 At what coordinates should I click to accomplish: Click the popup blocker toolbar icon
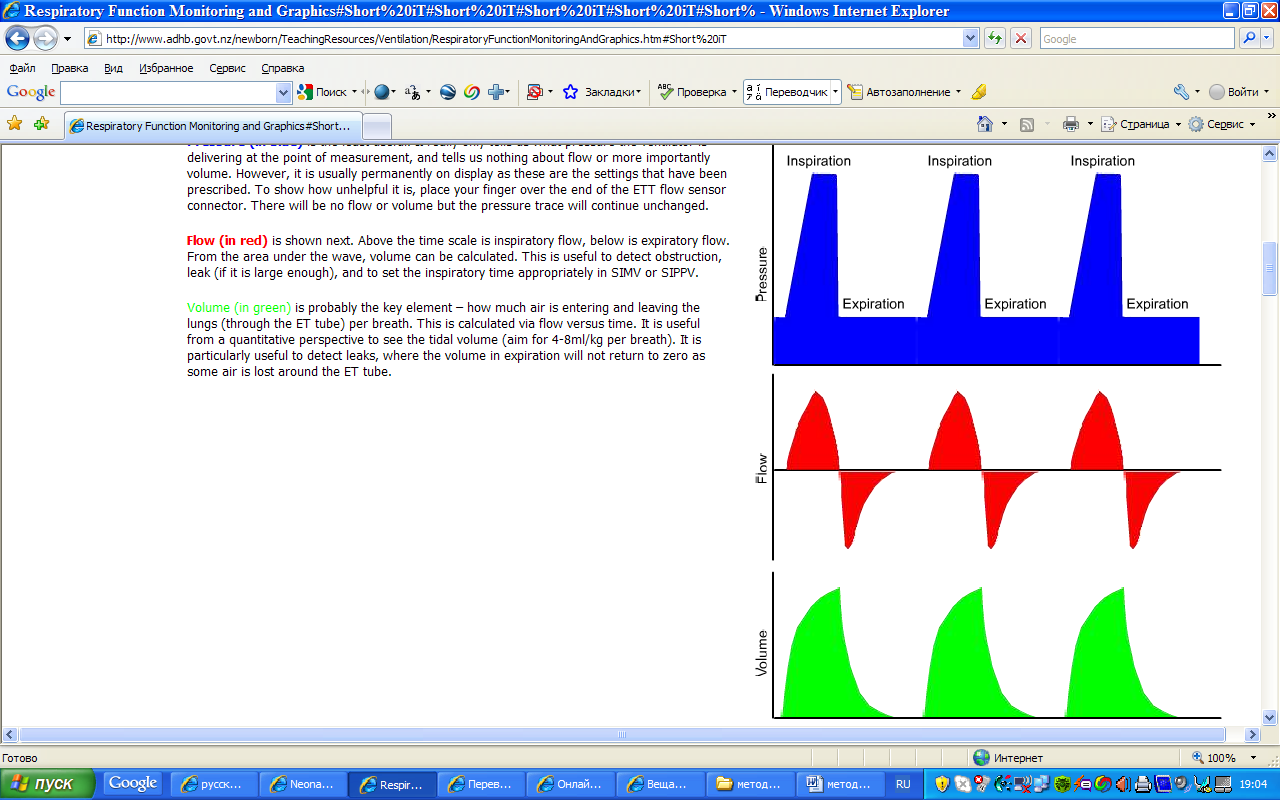535,92
